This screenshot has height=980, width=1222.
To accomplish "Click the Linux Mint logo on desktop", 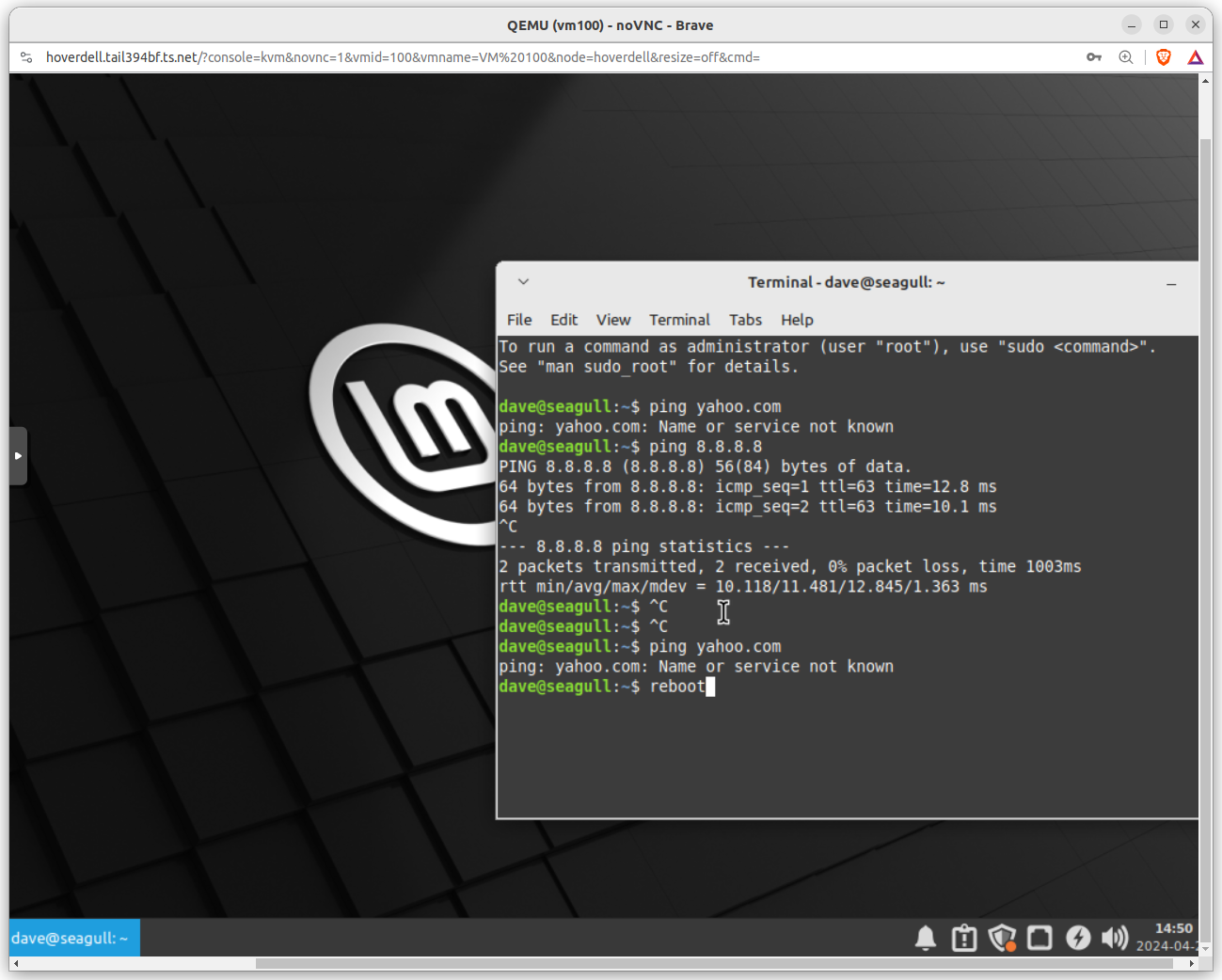I will coord(405,434).
